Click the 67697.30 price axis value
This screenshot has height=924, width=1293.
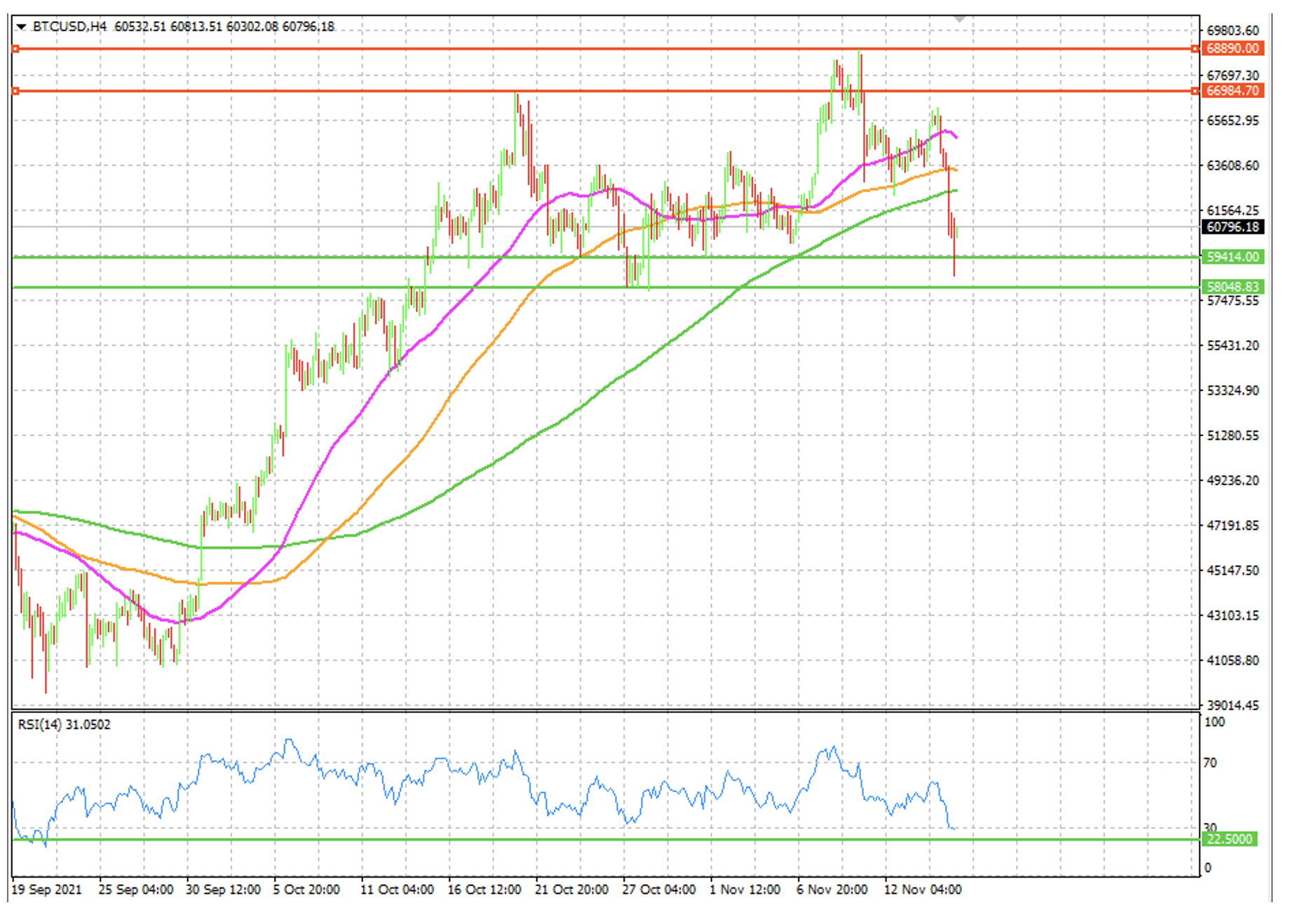click(x=1233, y=75)
